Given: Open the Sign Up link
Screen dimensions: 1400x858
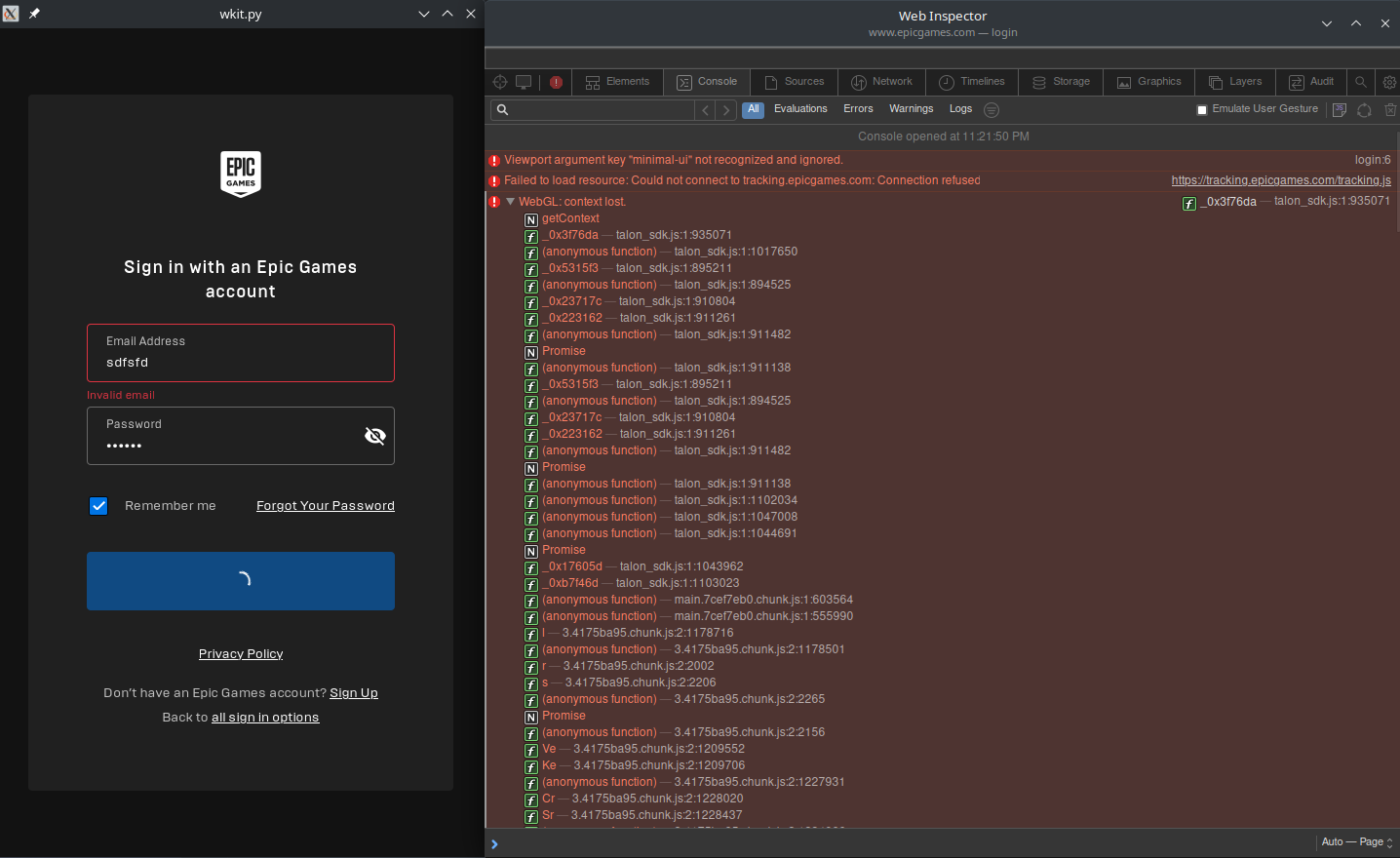Looking at the screenshot, I should pyautogui.click(x=354, y=692).
